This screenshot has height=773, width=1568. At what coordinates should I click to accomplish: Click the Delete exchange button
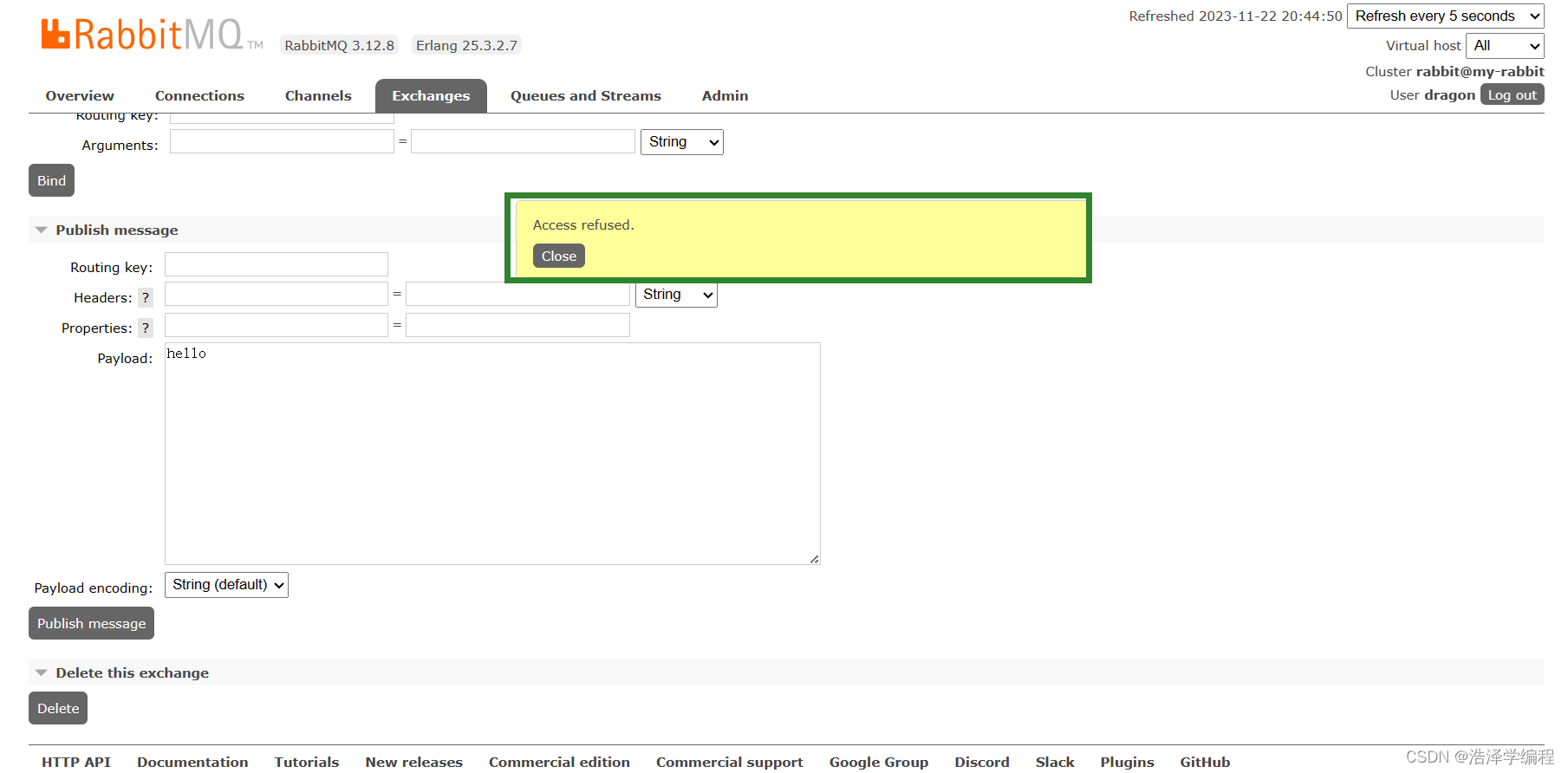[58, 708]
